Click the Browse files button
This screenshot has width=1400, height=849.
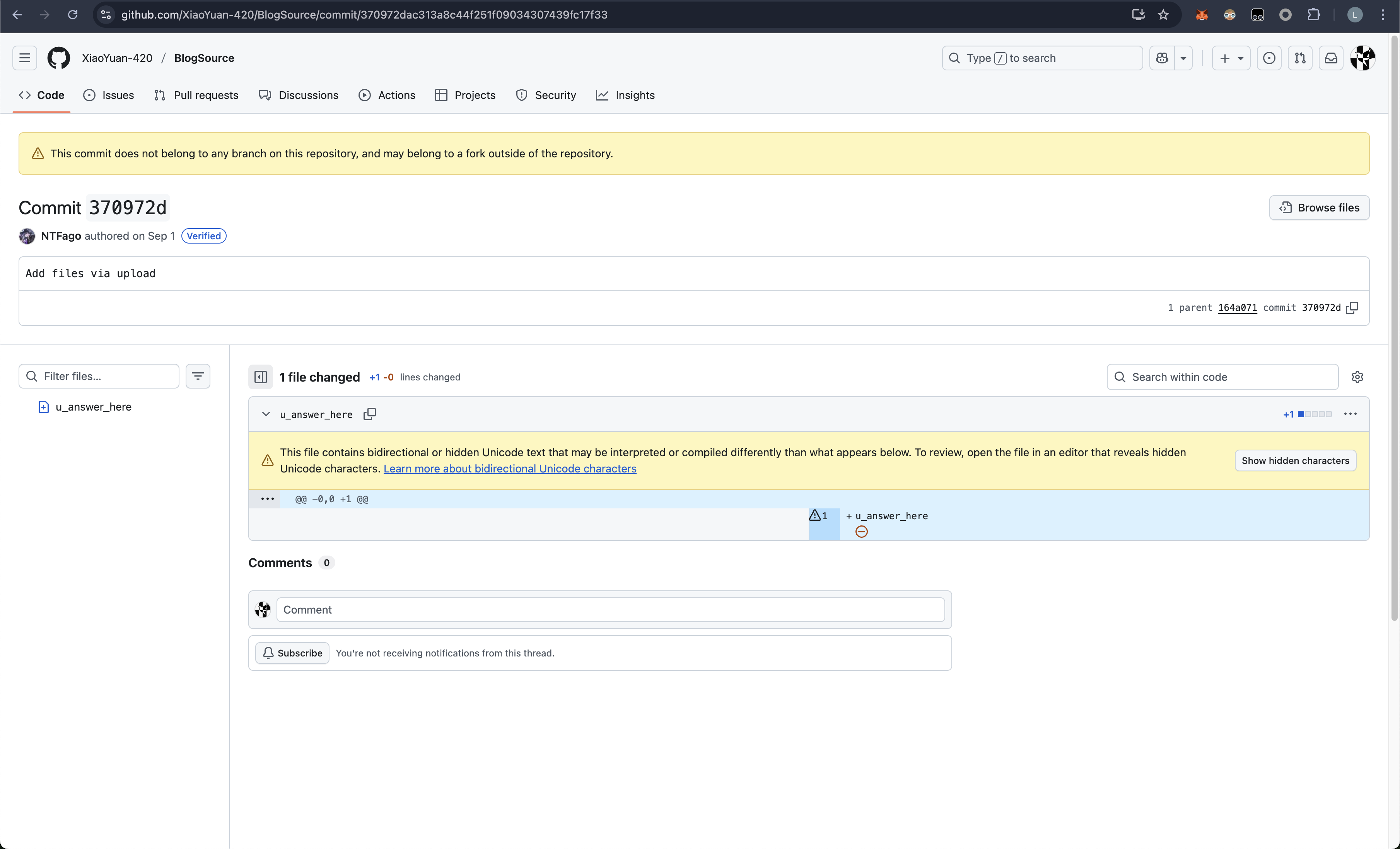[1319, 208]
